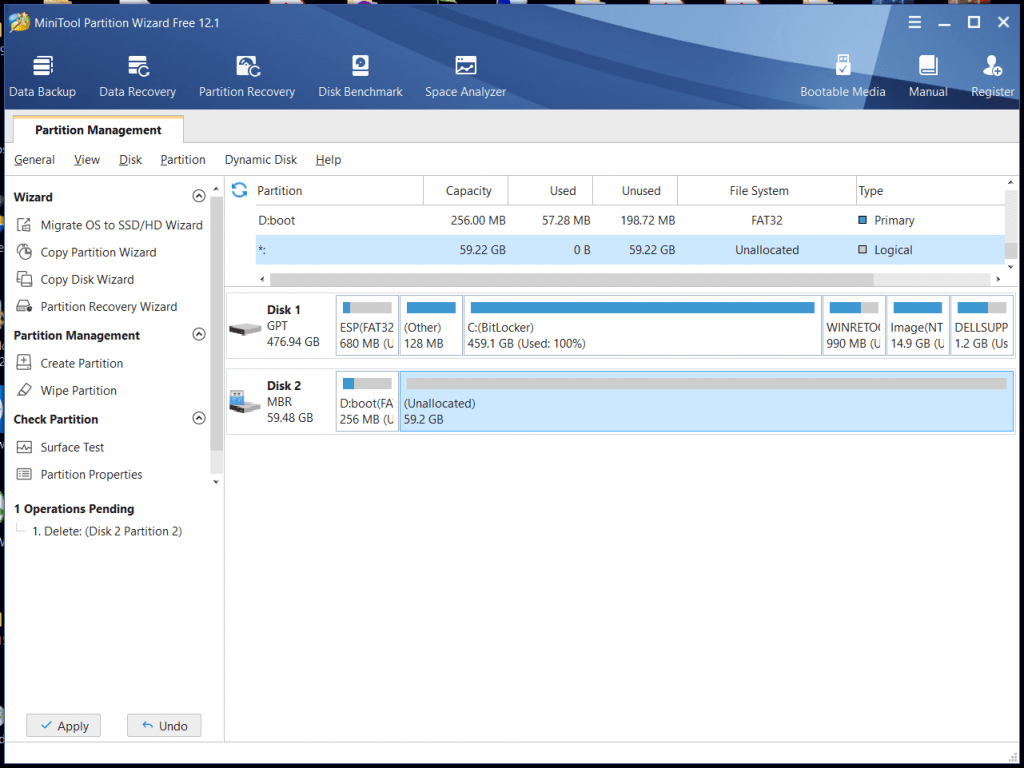Screen dimensions: 1024x768
Task: Open the Help menu
Action: pyautogui.click(x=328, y=159)
